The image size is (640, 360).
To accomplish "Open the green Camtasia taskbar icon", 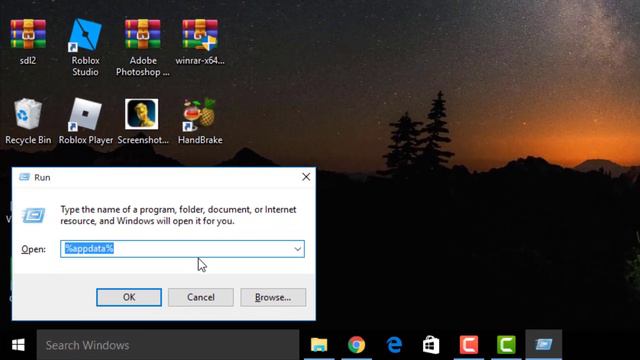I will pyautogui.click(x=506, y=345).
